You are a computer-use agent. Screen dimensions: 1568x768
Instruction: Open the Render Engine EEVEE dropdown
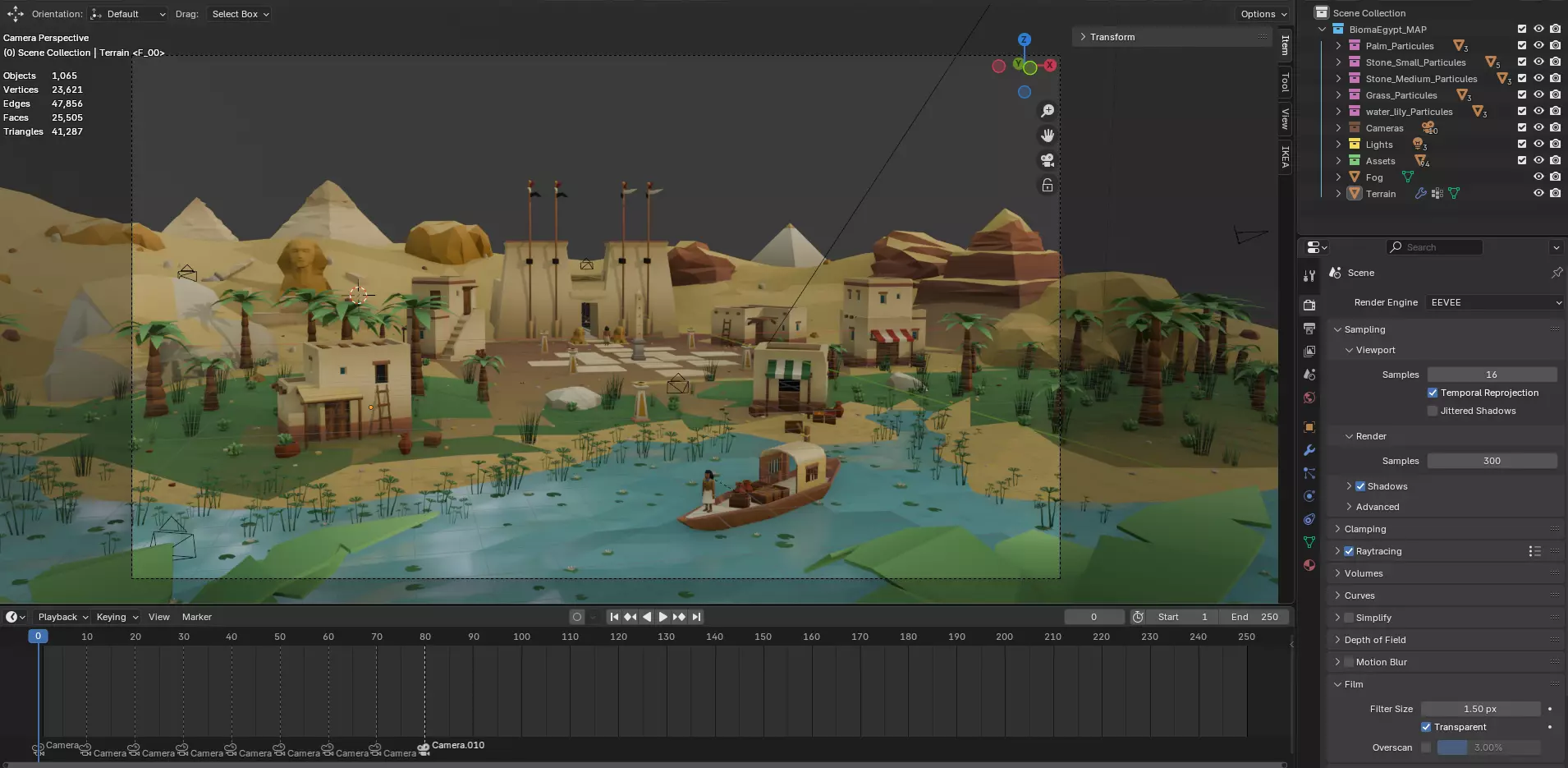[x=1495, y=302]
